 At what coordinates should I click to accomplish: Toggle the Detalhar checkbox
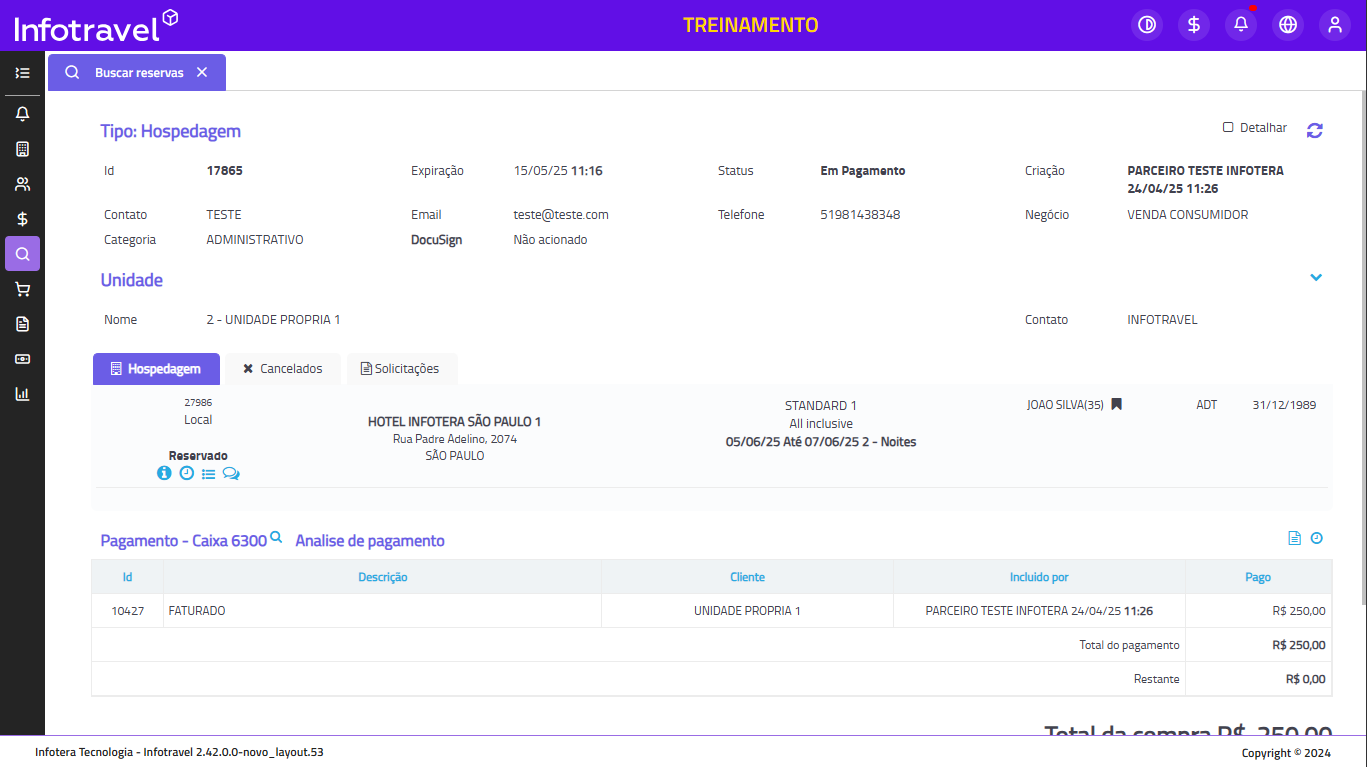pyautogui.click(x=1228, y=128)
